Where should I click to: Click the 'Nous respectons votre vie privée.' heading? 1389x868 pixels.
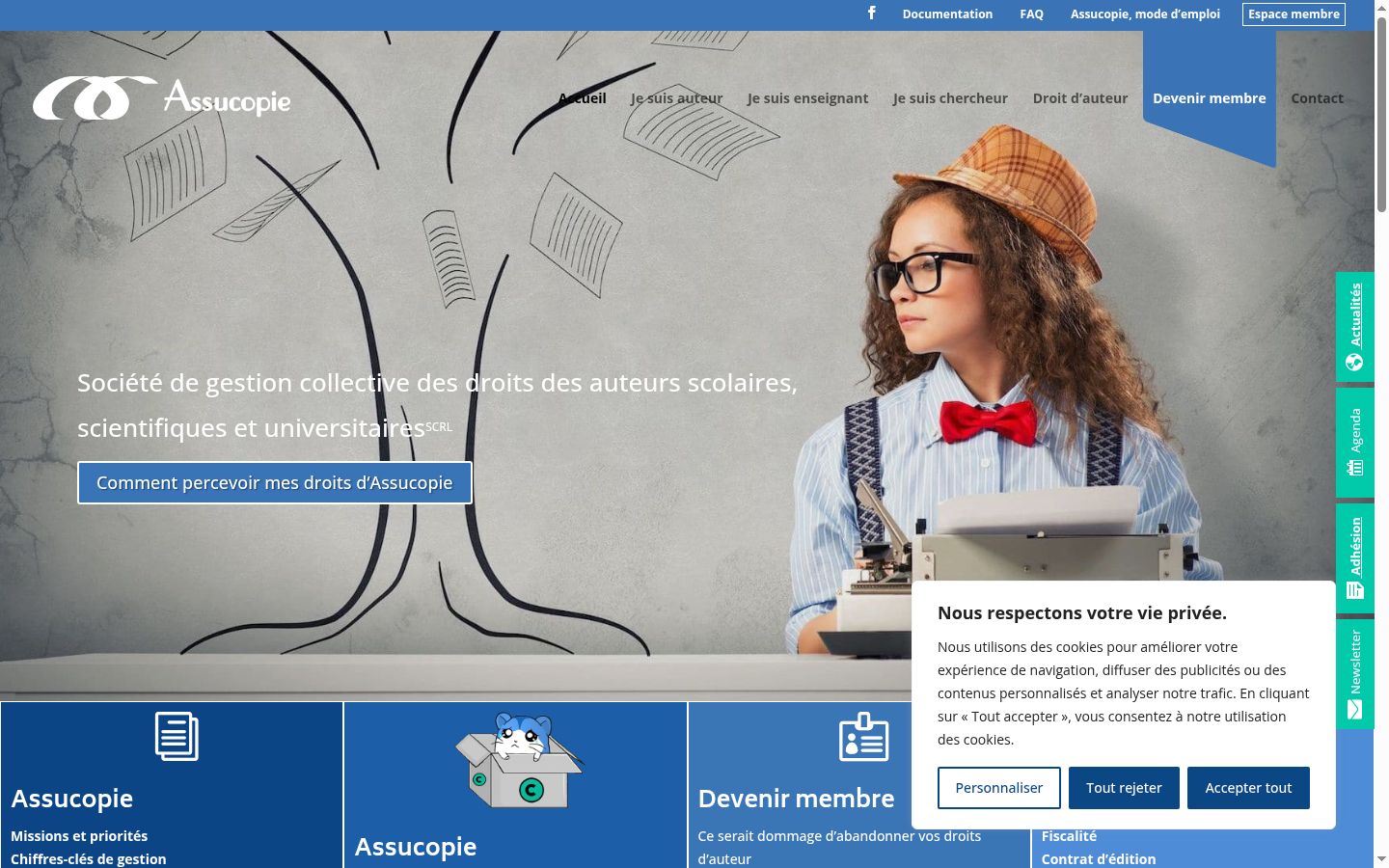point(1082,612)
